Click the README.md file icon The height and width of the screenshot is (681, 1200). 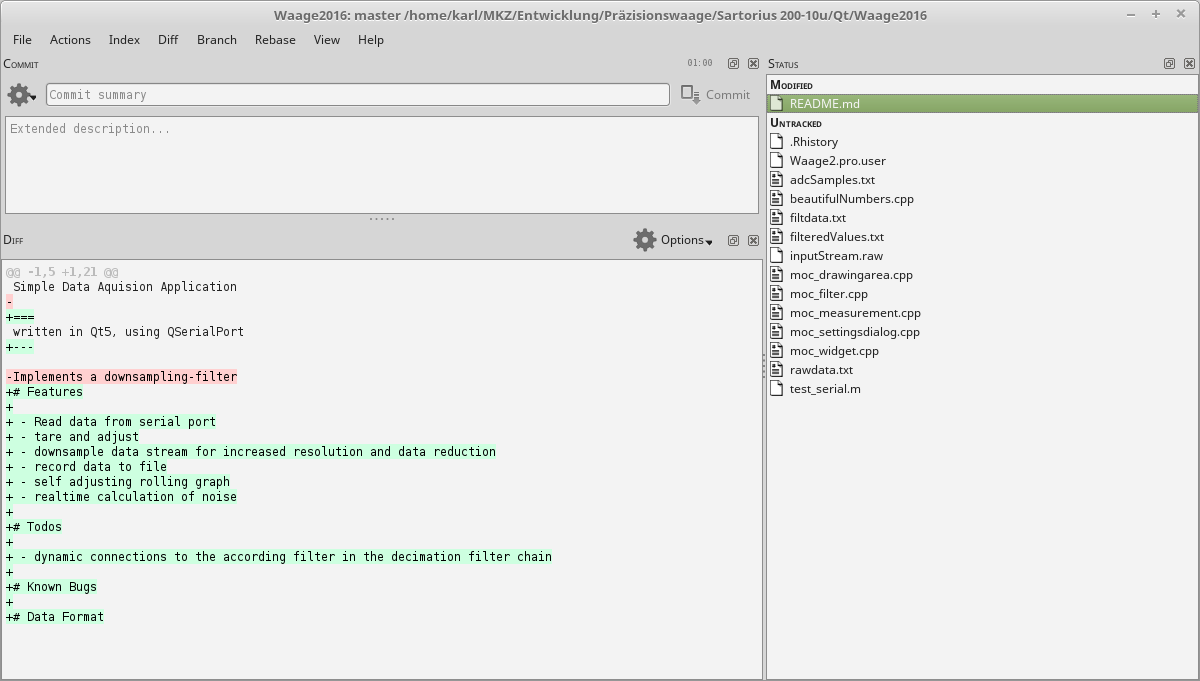777,103
